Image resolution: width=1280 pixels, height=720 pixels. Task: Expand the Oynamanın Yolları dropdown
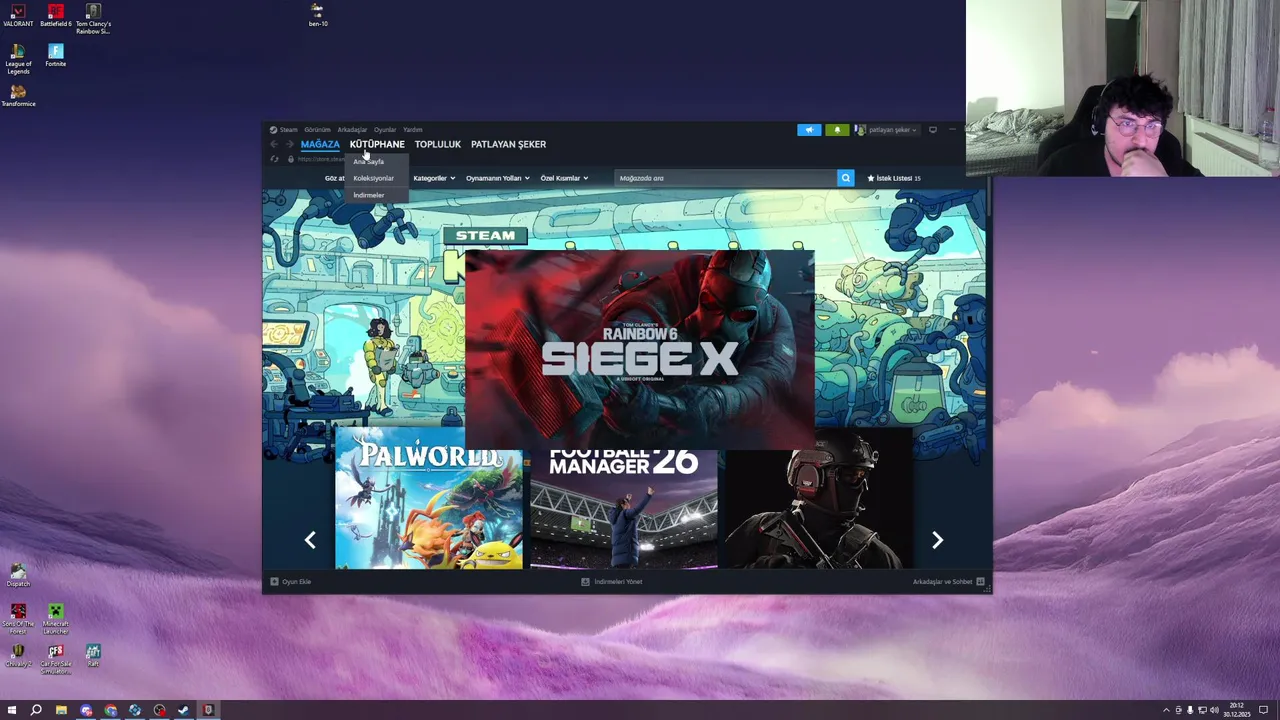click(x=498, y=178)
